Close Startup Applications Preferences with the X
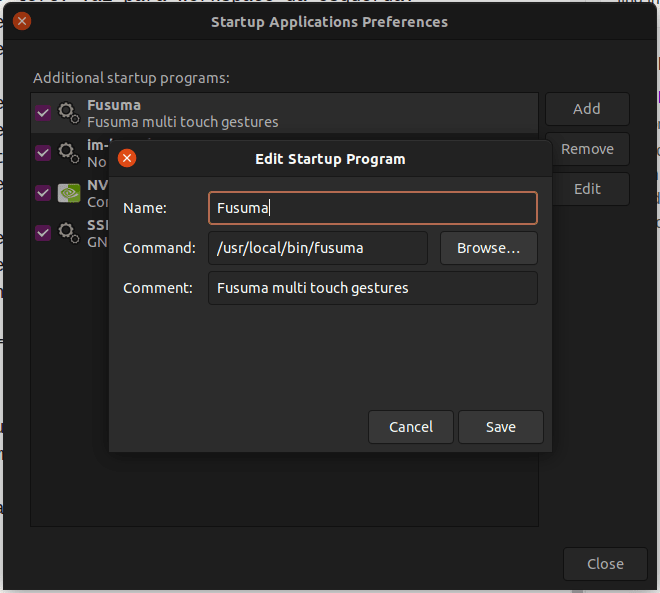Image resolution: width=660 pixels, height=593 pixels. 22,21
